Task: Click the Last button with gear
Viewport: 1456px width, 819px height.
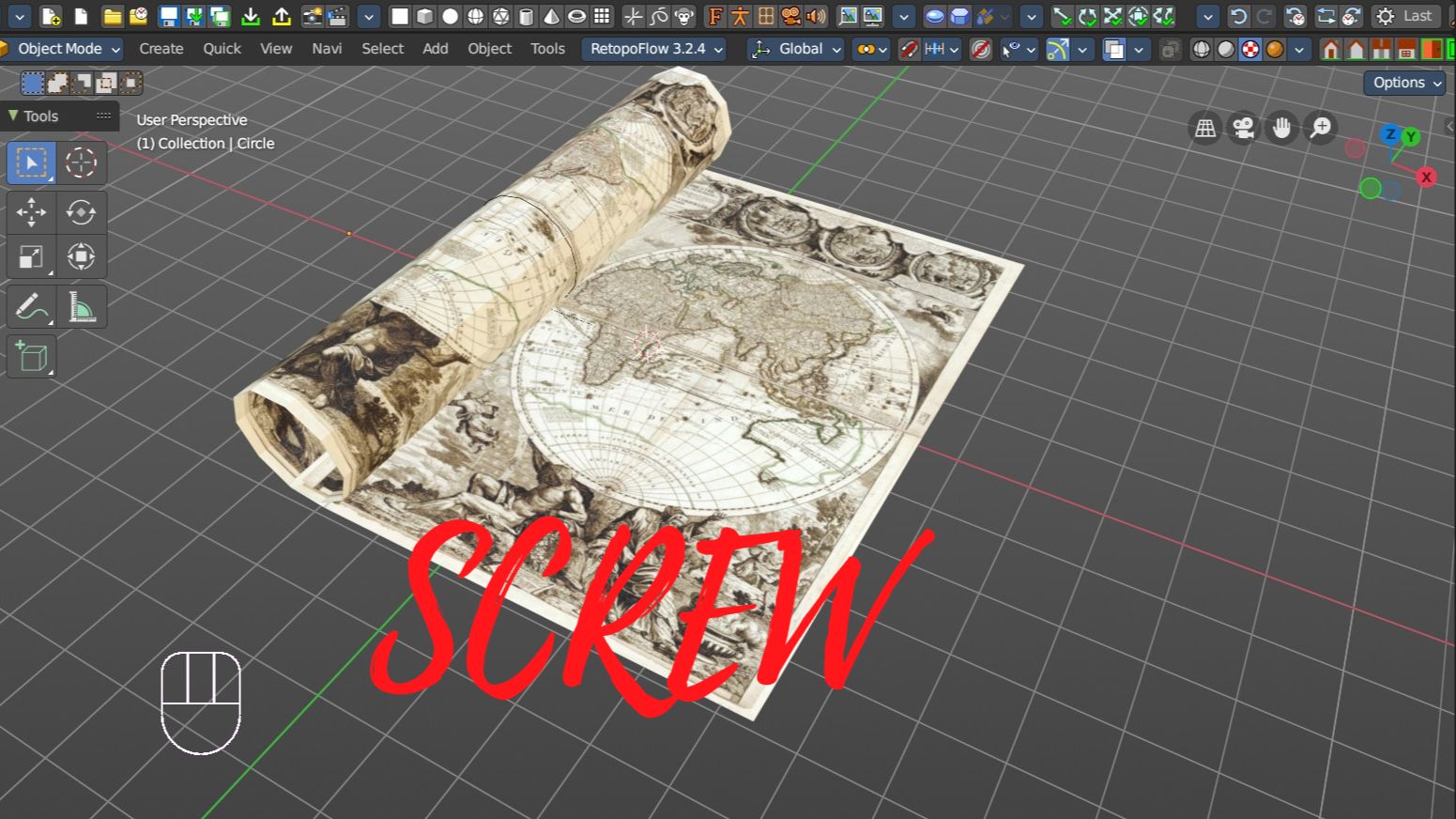Action: (1404, 16)
